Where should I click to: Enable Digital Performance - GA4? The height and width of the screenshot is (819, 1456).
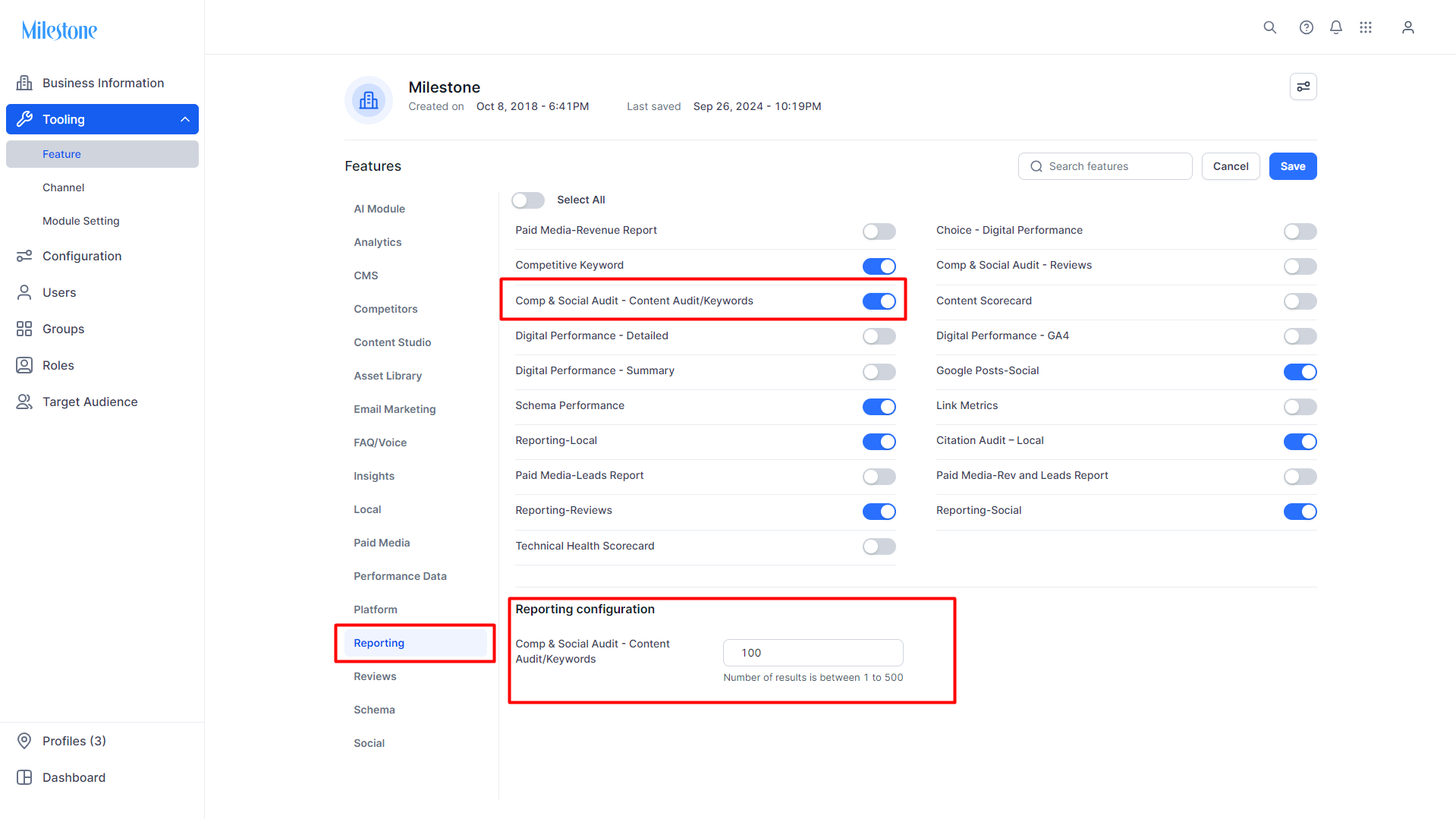[x=1300, y=336]
